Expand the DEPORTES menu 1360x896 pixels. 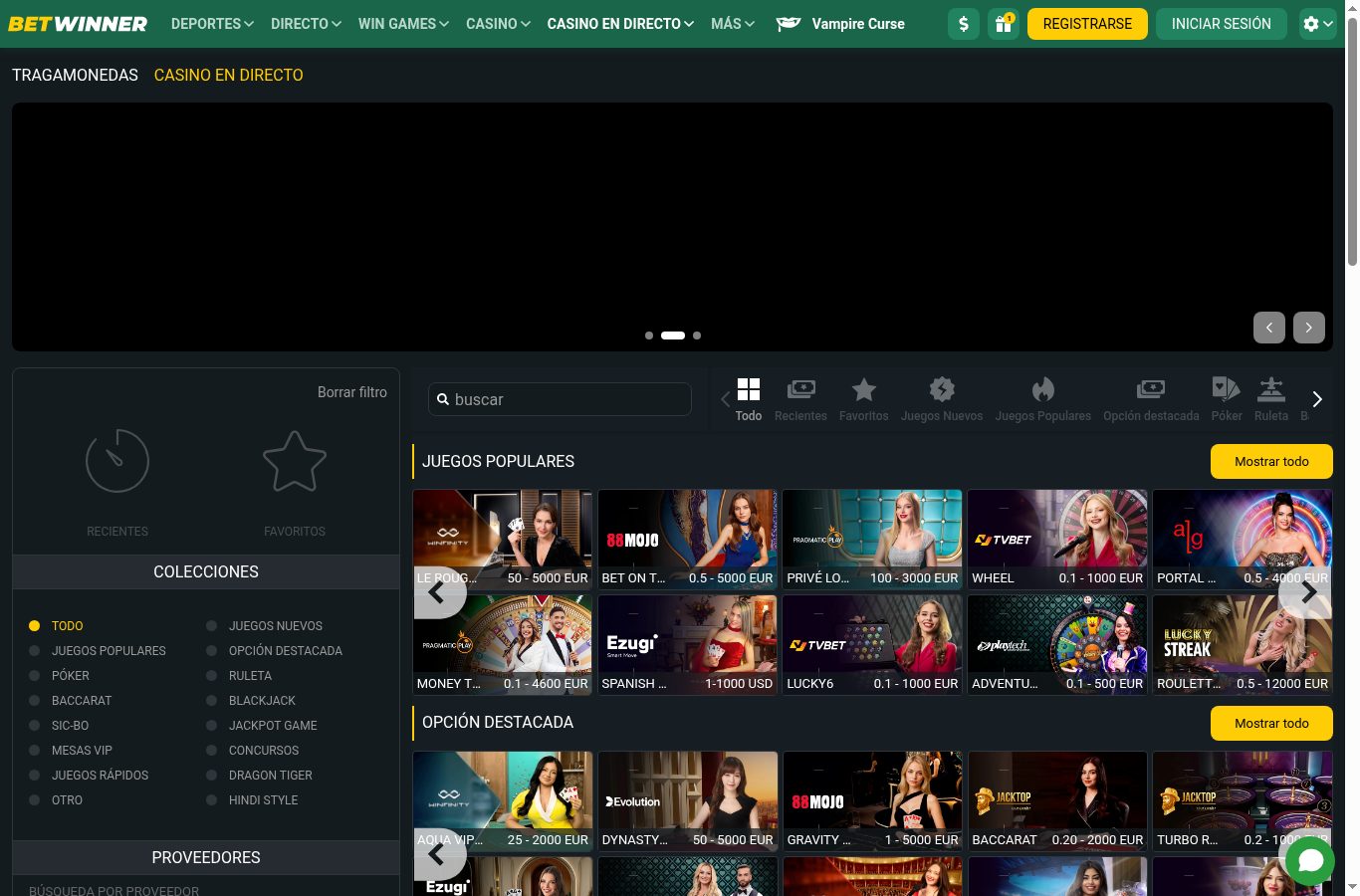pos(212,24)
